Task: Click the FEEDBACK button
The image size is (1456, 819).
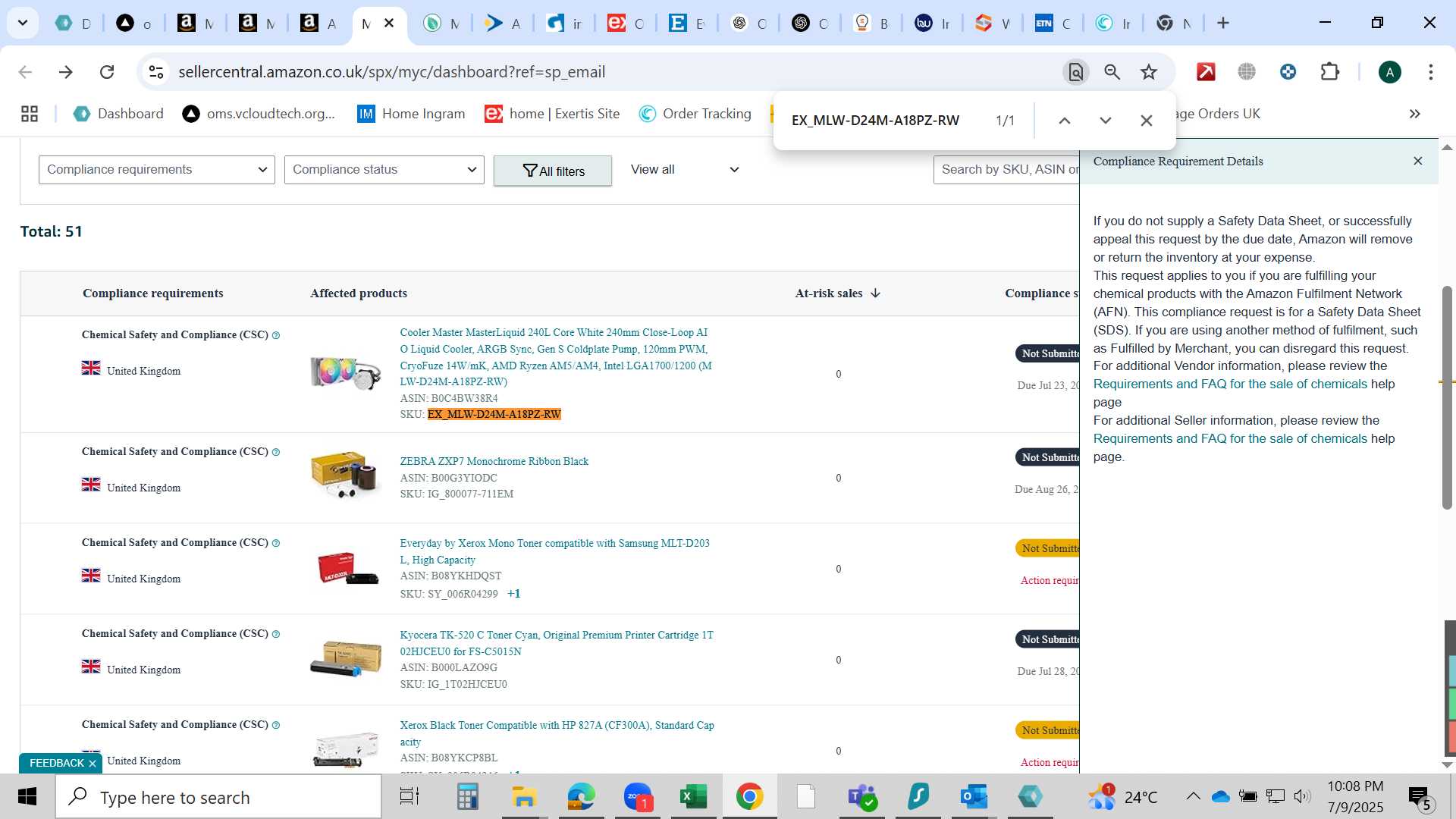Action: 57,763
